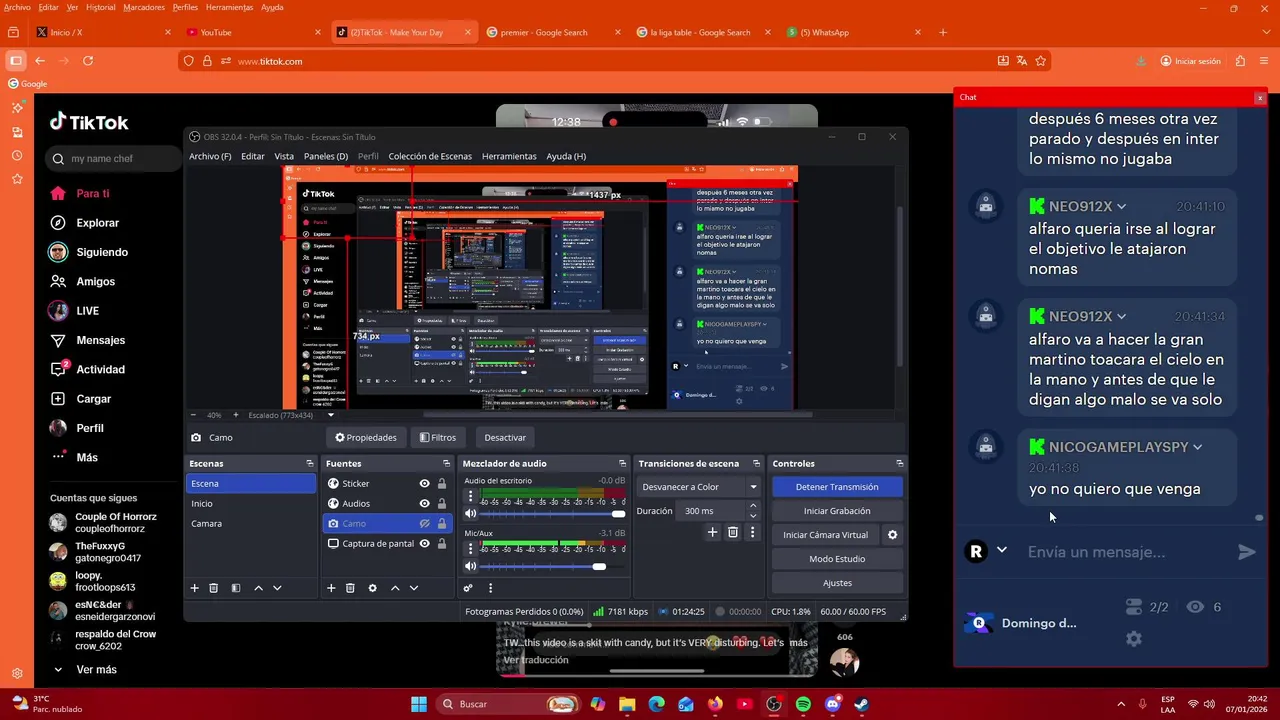1280x720 pixels.
Task: Hide the Sticker source with eye icon
Action: tap(425, 483)
